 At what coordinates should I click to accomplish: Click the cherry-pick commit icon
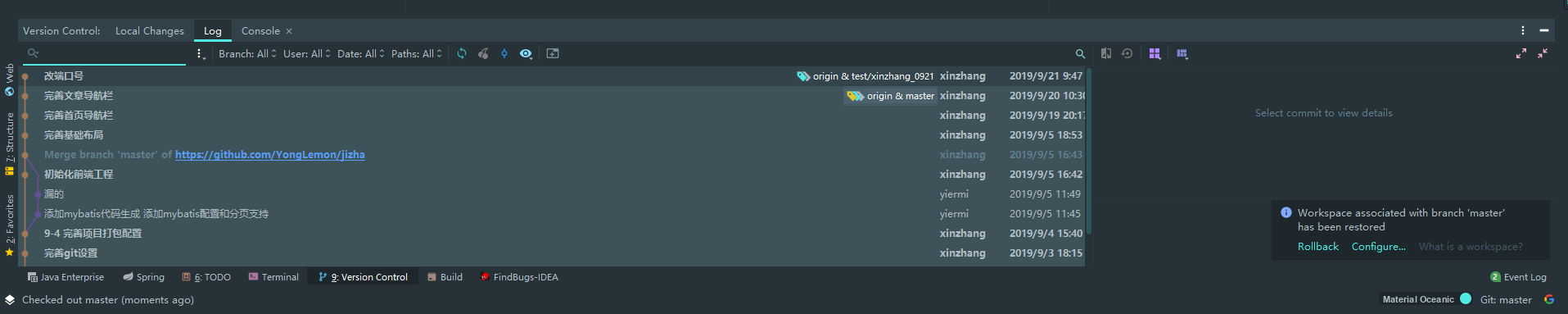[x=483, y=53]
